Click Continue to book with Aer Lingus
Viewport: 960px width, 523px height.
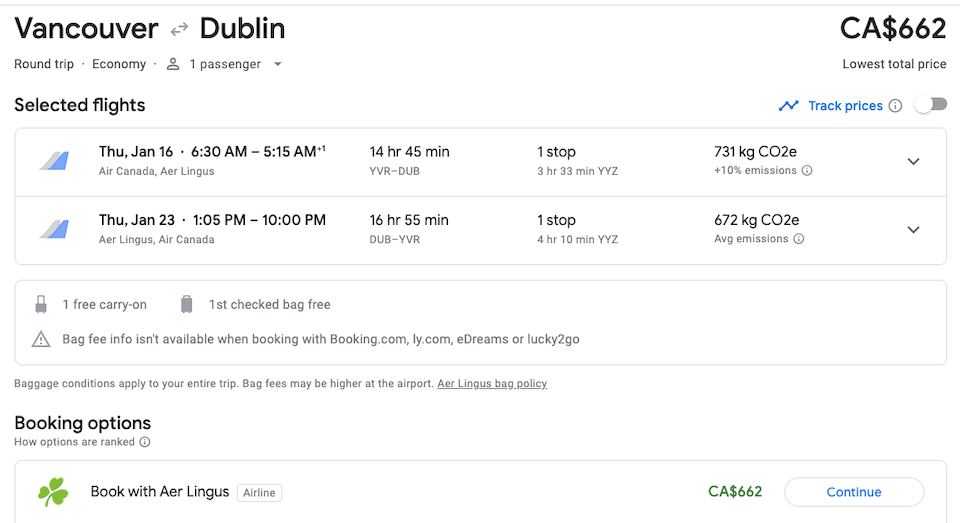pyautogui.click(x=853, y=492)
